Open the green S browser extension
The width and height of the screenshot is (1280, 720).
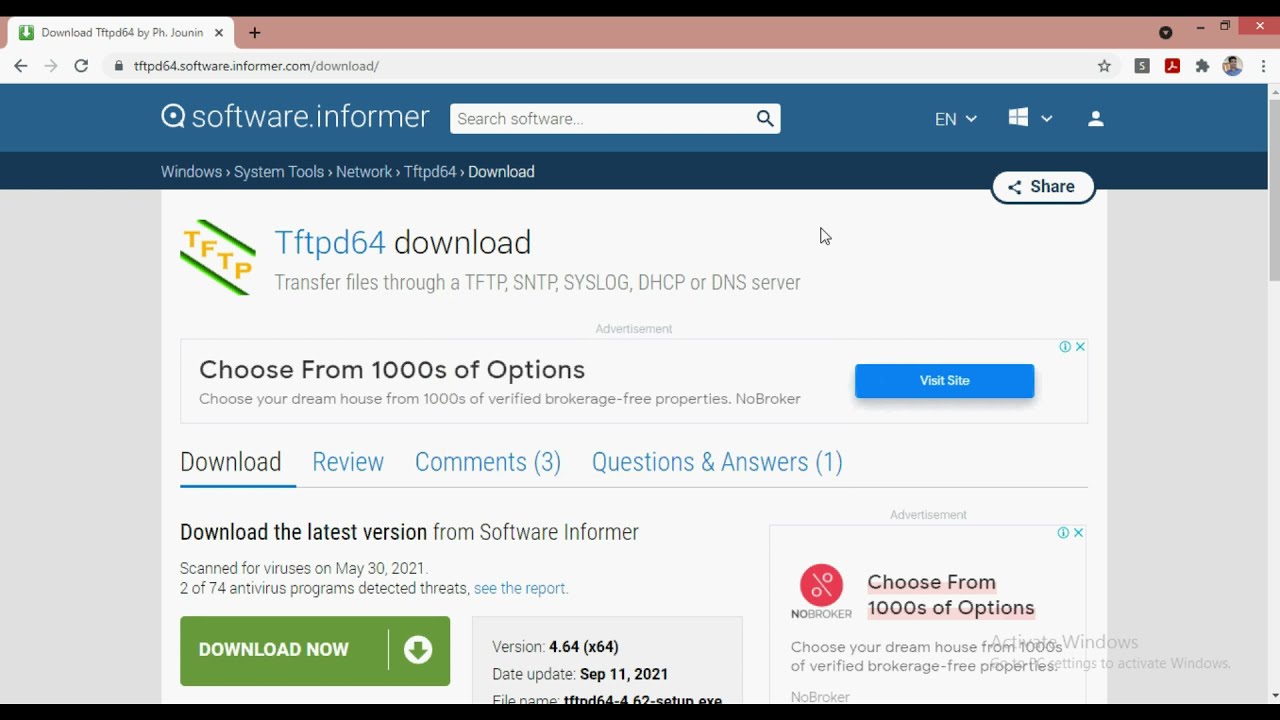coord(1142,66)
